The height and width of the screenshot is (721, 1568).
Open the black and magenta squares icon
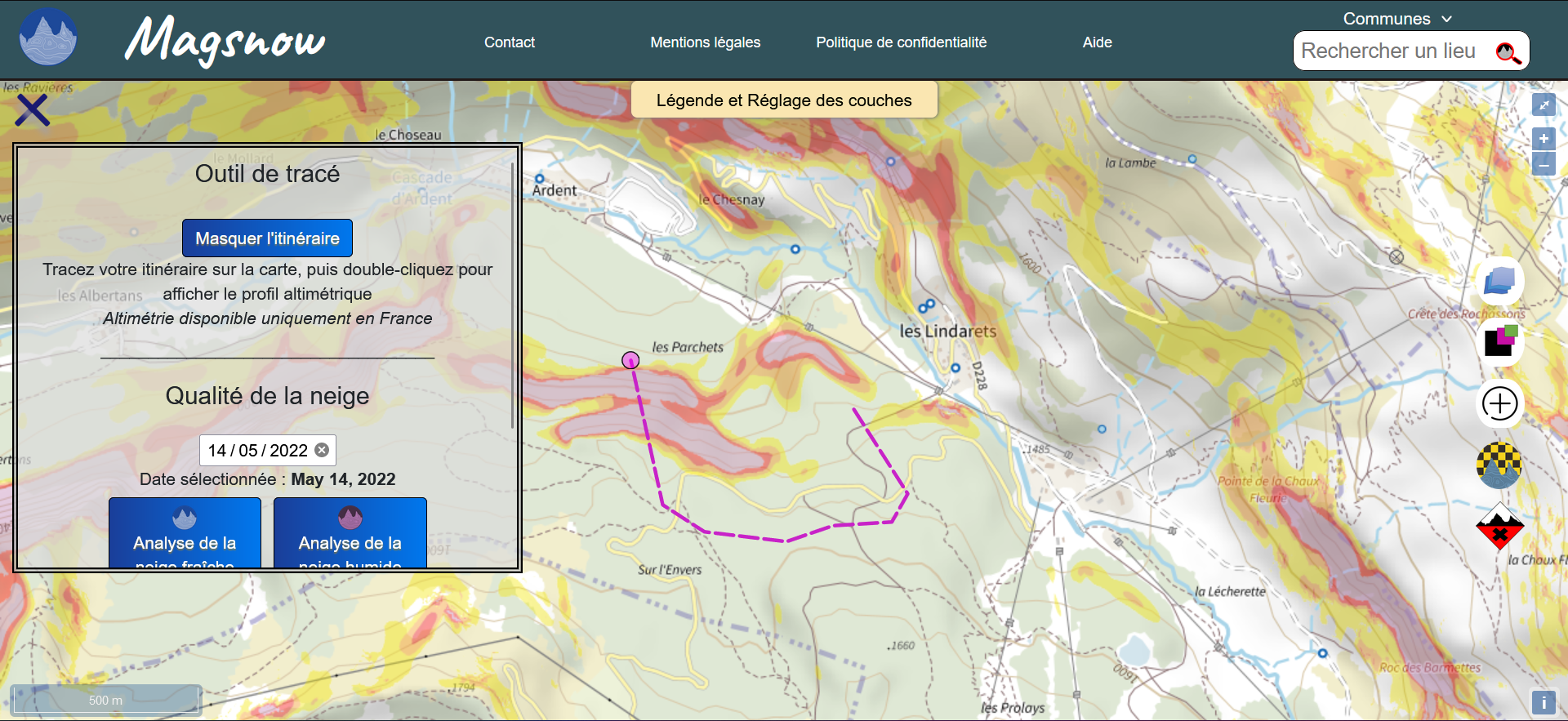click(x=1500, y=340)
